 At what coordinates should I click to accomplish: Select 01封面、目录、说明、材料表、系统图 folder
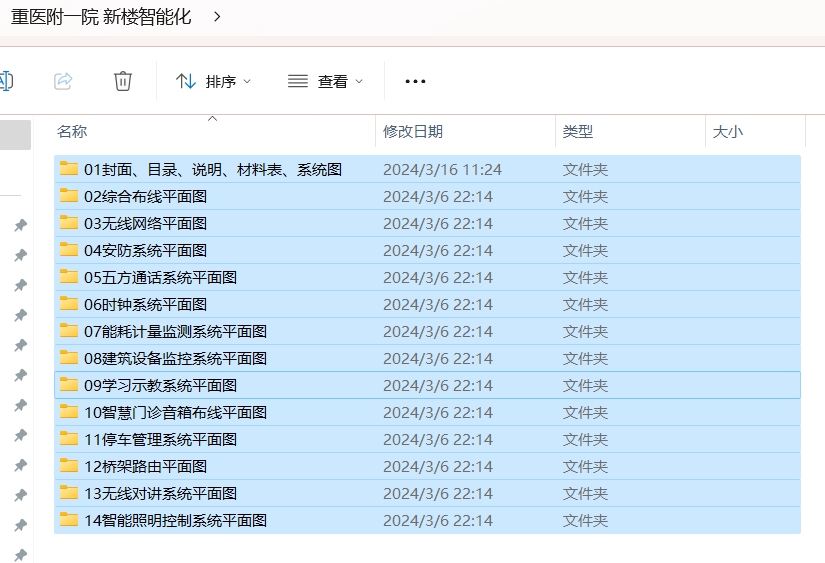tap(212, 169)
